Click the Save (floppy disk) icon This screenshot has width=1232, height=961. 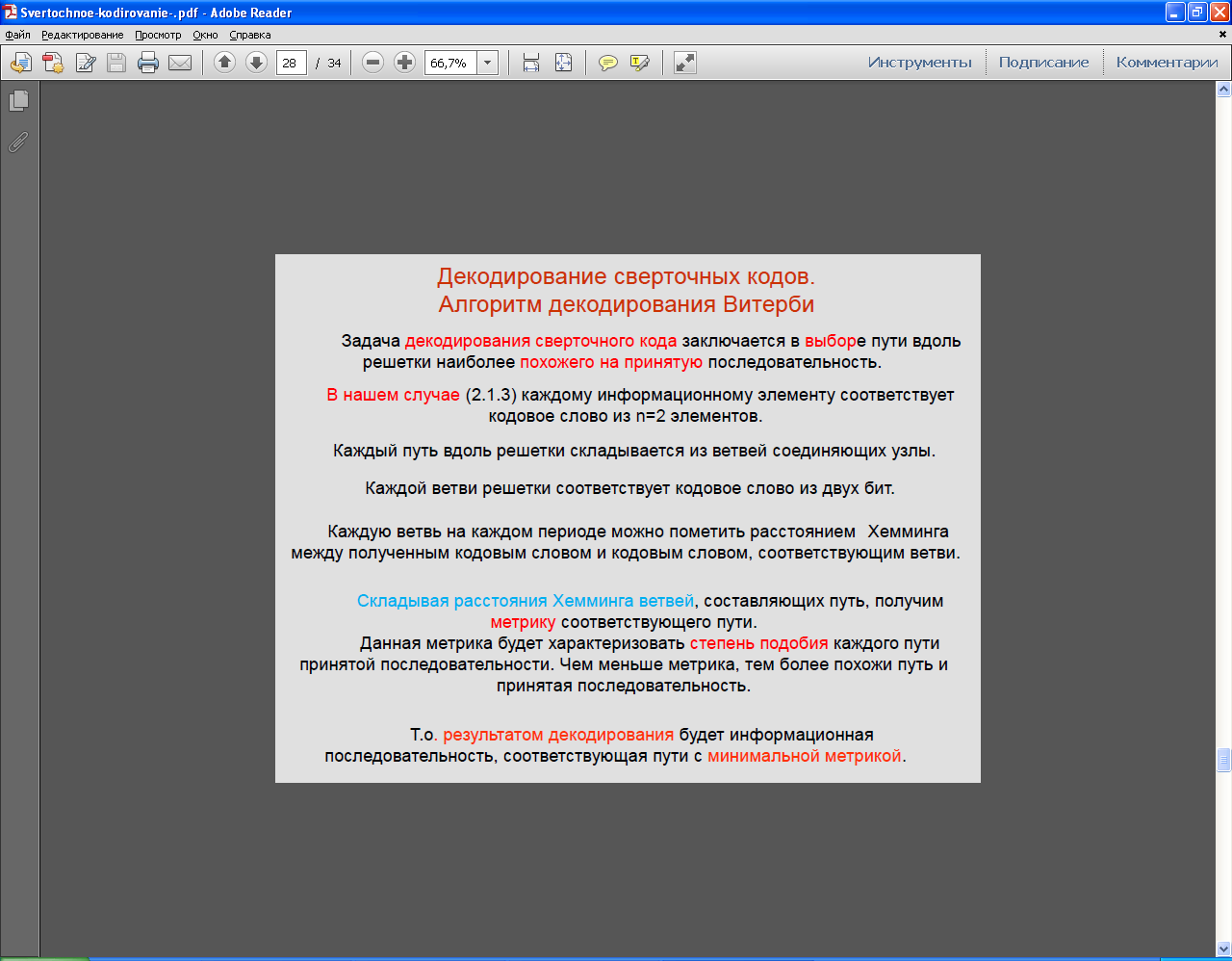pos(116,63)
